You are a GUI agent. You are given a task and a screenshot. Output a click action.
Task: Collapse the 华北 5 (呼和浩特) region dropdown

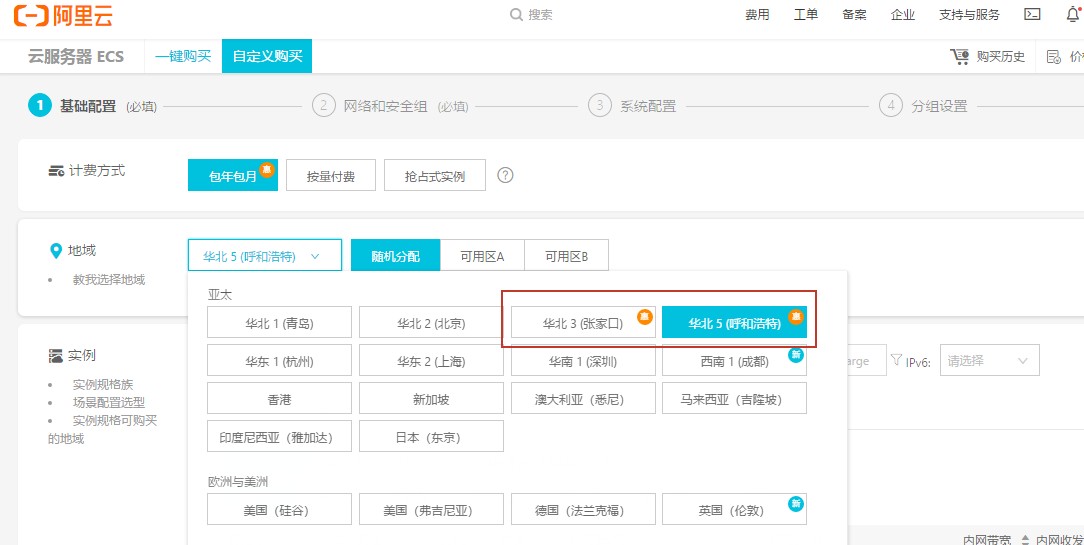pyautogui.click(x=264, y=256)
